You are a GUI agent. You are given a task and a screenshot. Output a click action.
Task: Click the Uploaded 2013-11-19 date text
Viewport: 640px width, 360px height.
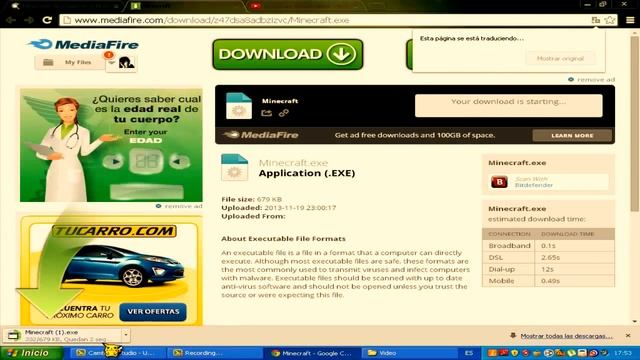tap(279, 208)
